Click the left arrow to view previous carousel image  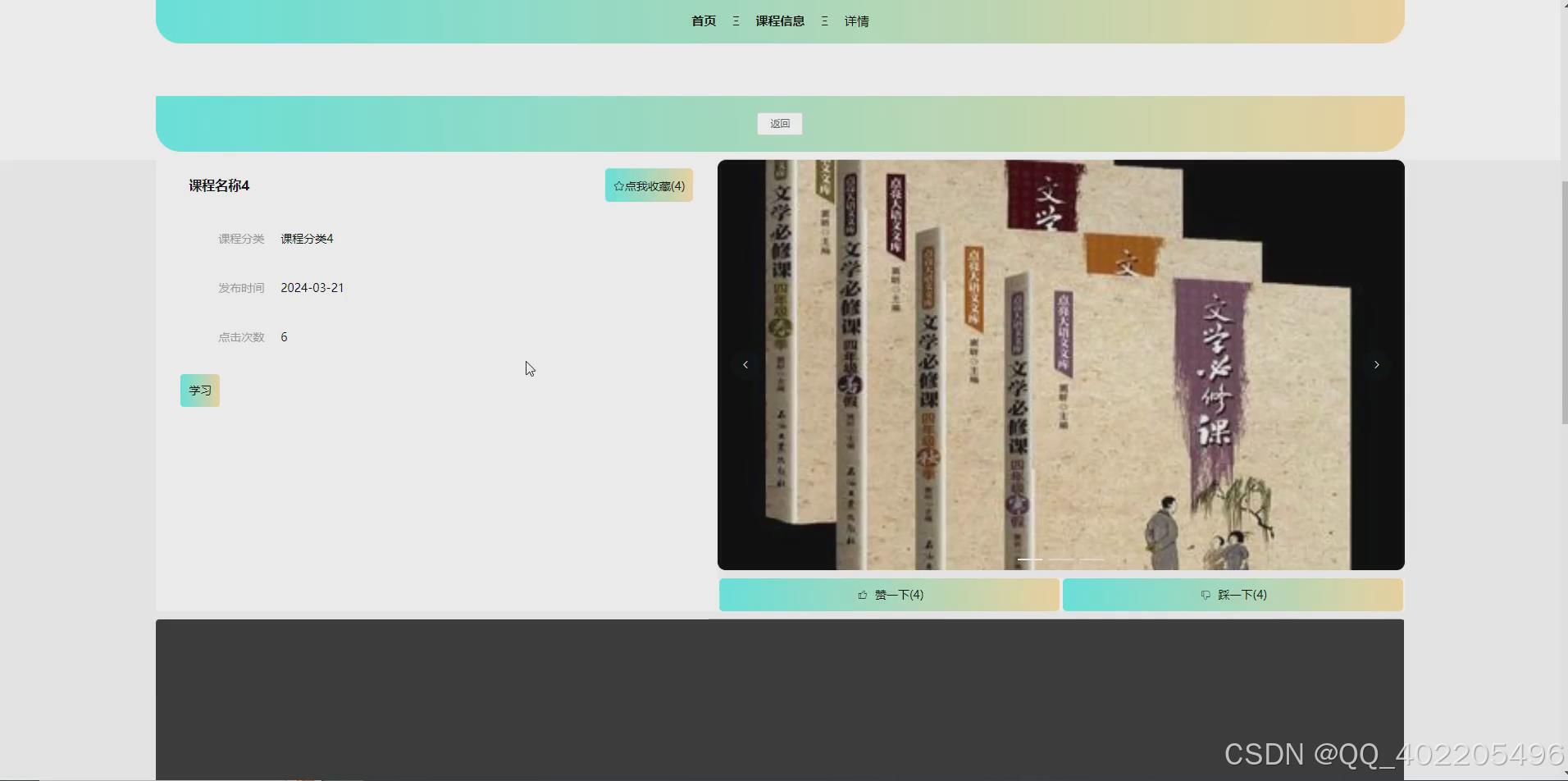(x=745, y=364)
